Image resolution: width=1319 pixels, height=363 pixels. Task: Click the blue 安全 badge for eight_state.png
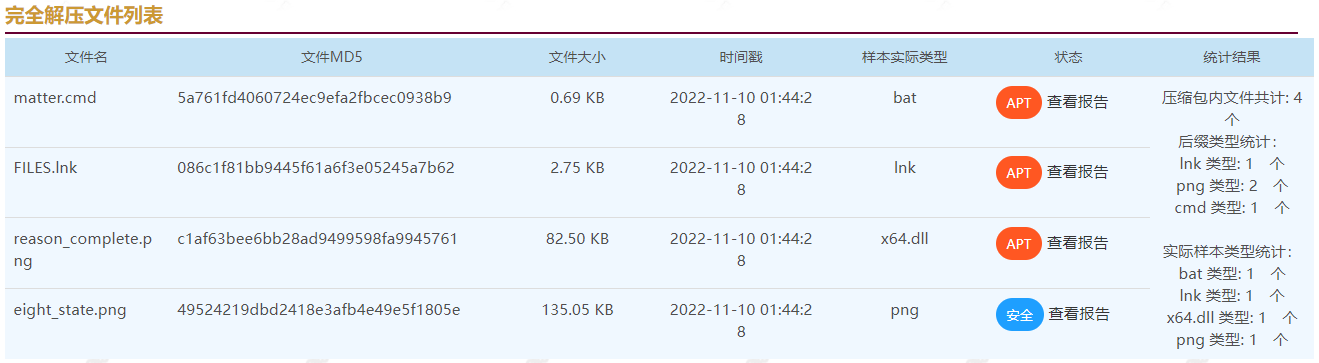tap(1019, 315)
